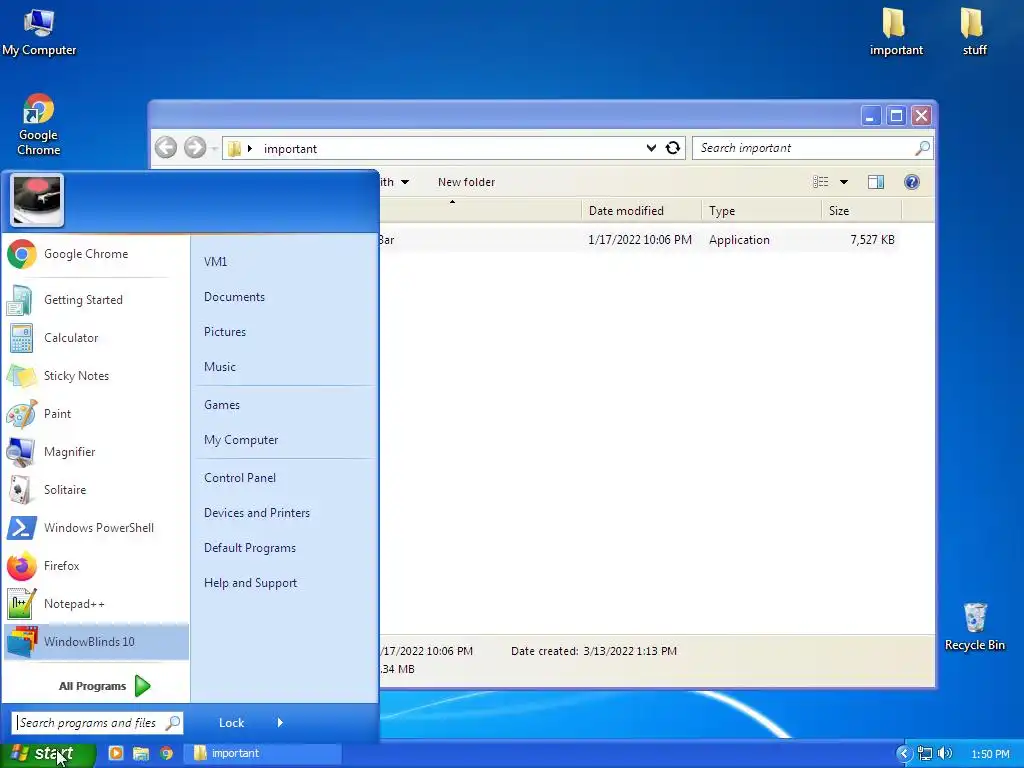Click the search magnifier in important window

pos(922,148)
